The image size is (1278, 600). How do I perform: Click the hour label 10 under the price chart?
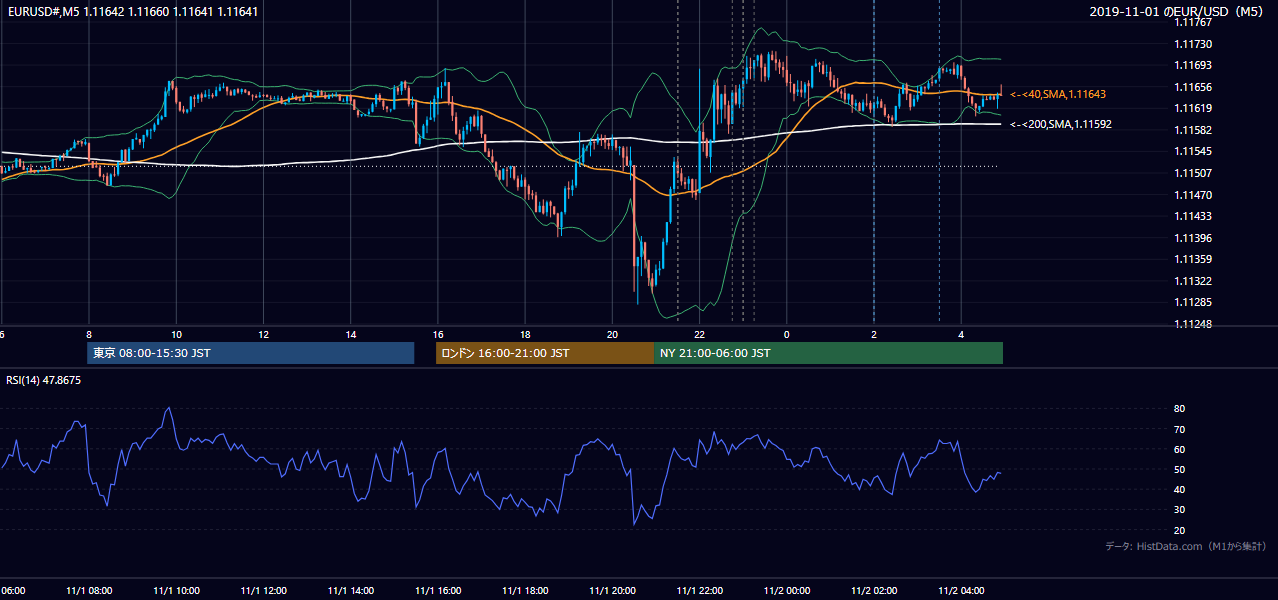pyautogui.click(x=176, y=335)
